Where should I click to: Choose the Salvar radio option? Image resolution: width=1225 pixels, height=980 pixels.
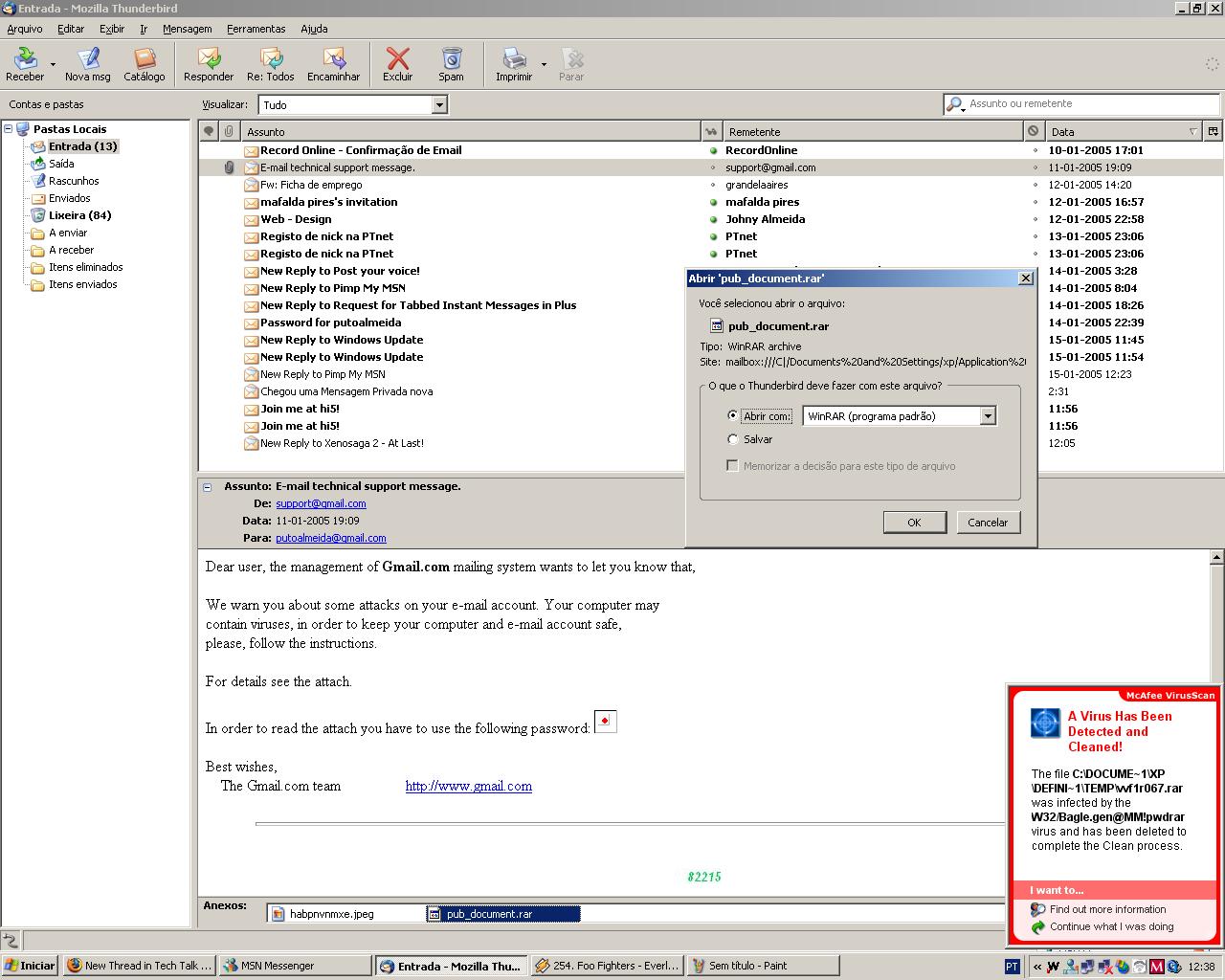point(733,439)
